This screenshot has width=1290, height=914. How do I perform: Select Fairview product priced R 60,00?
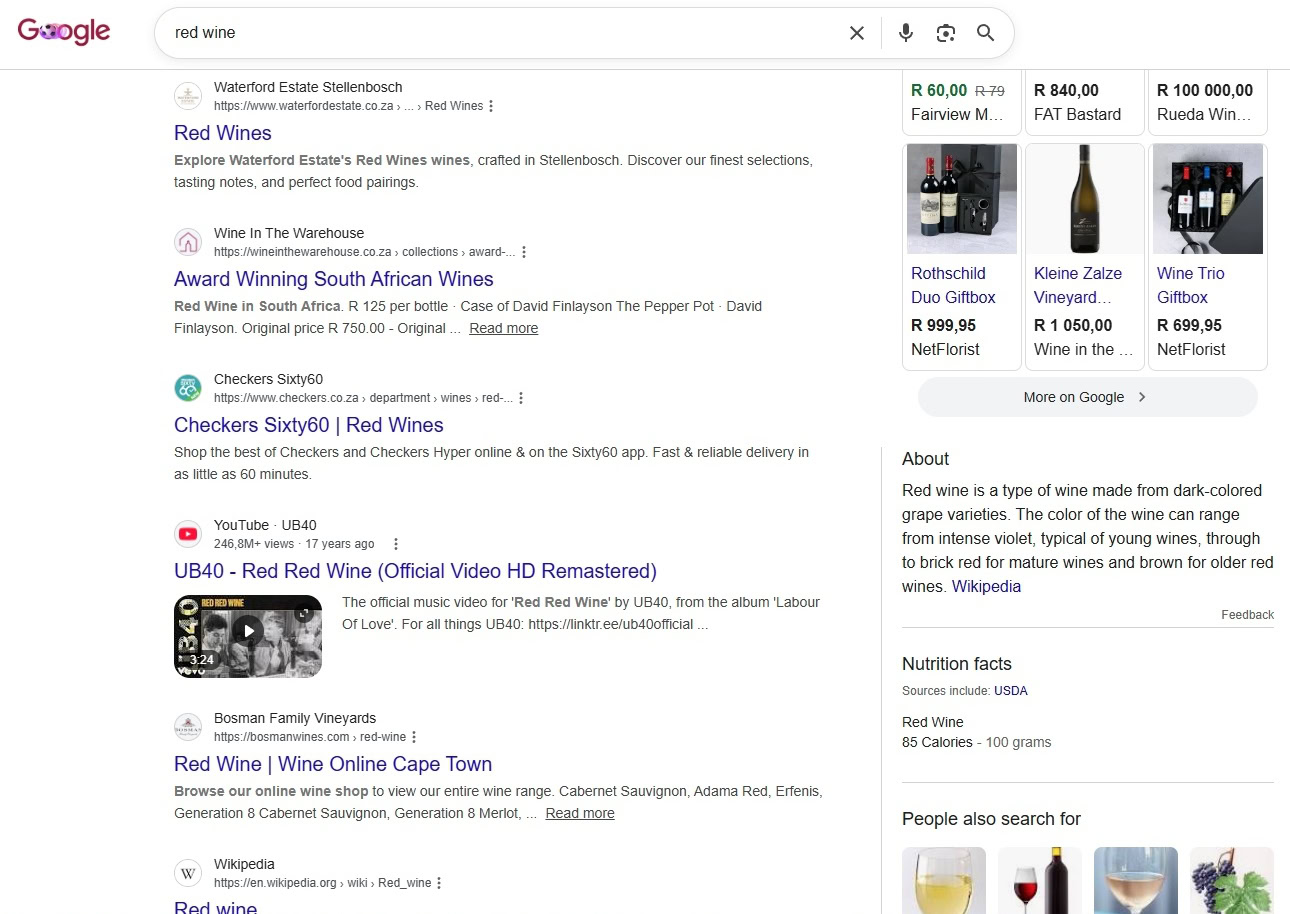pos(962,101)
